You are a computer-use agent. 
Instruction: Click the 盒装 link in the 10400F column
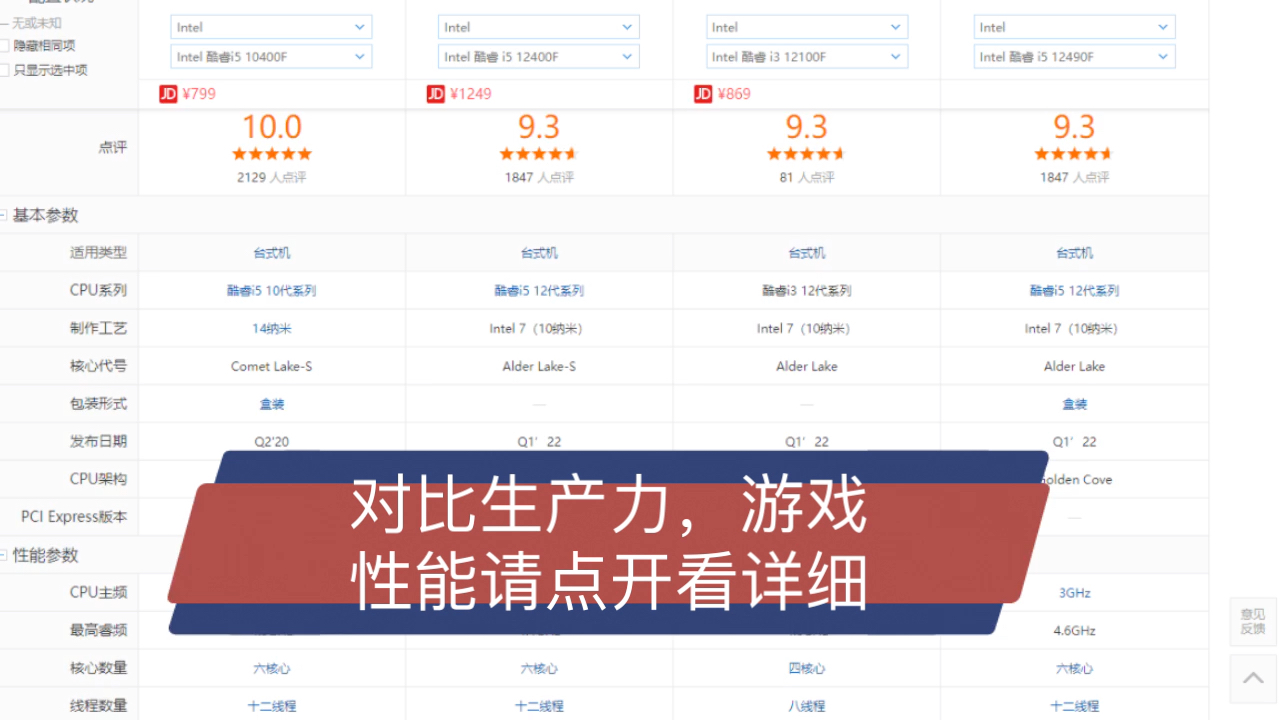(271, 404)
